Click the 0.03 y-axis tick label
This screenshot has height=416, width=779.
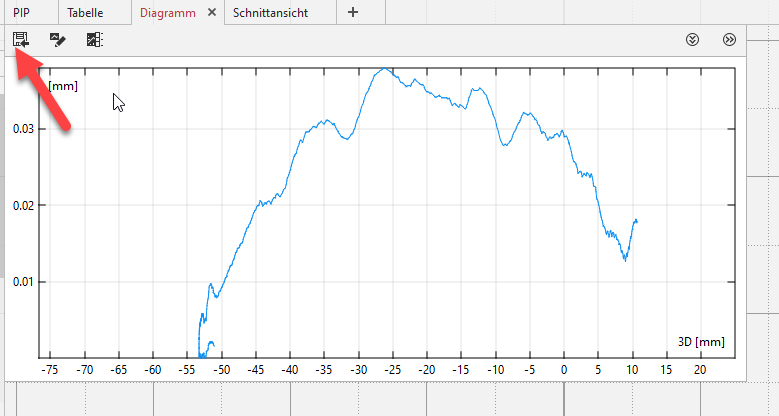(22, 129)
